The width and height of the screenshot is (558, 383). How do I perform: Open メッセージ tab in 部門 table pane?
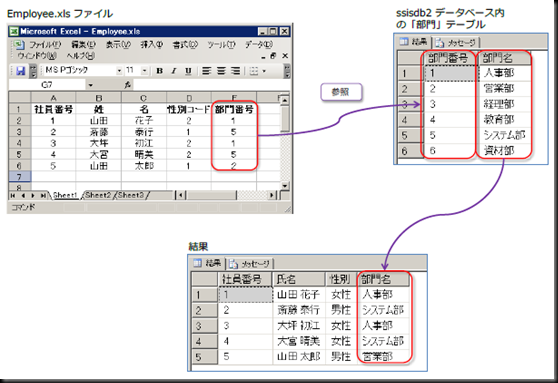tap(456, 43)
